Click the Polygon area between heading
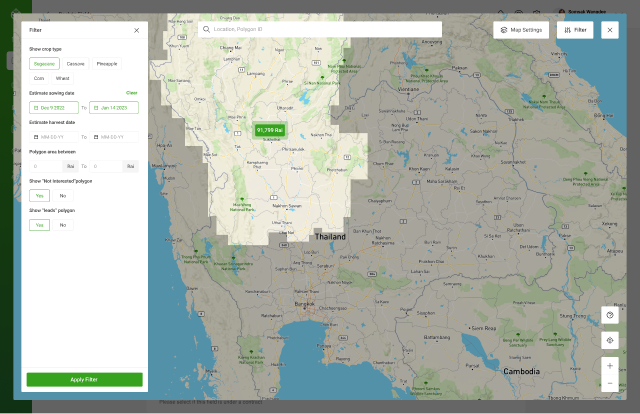The width and height of the screenshot is (640, 414). pos(52,152)
